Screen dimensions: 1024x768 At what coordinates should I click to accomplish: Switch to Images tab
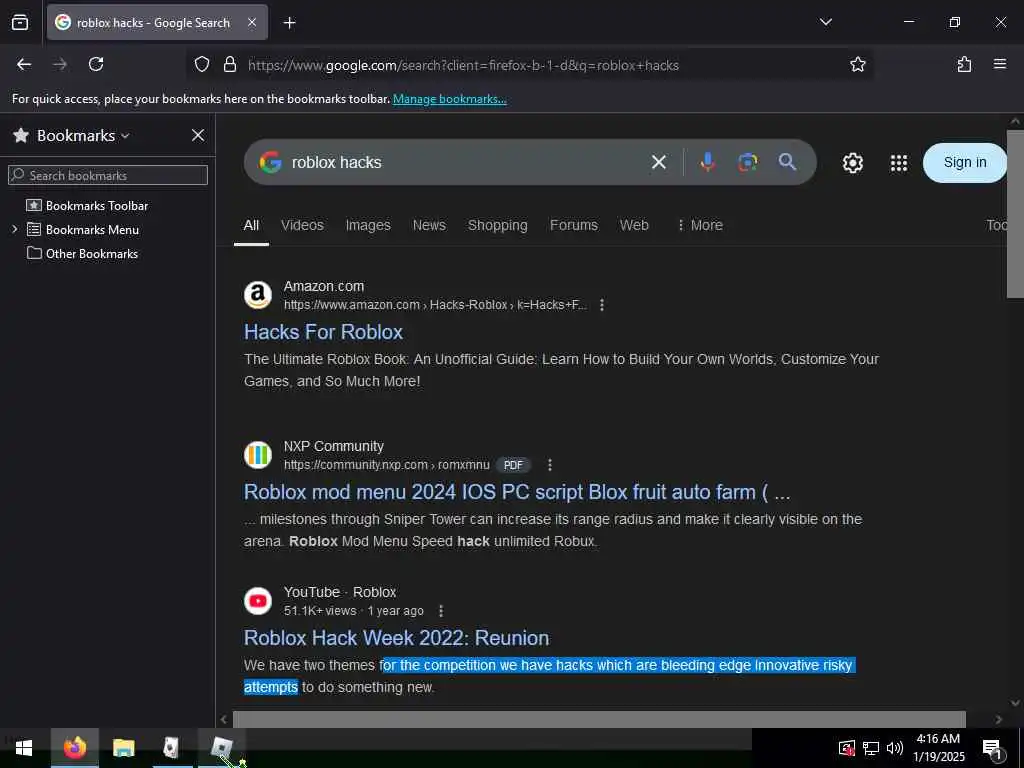click(368, 225)
